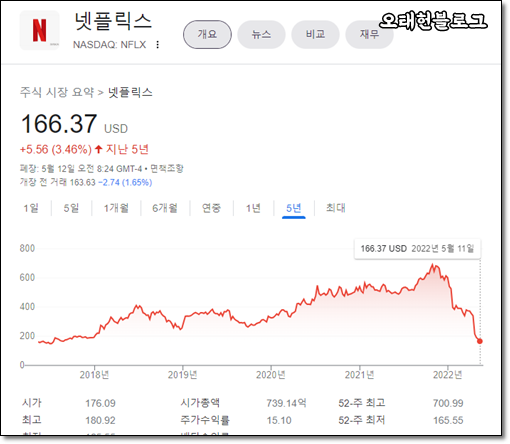Image resolution: width=510 pixels, height=444 pixels.
Task: Click the red endpoint dot on the chart
Action: [x=480, y=341]
